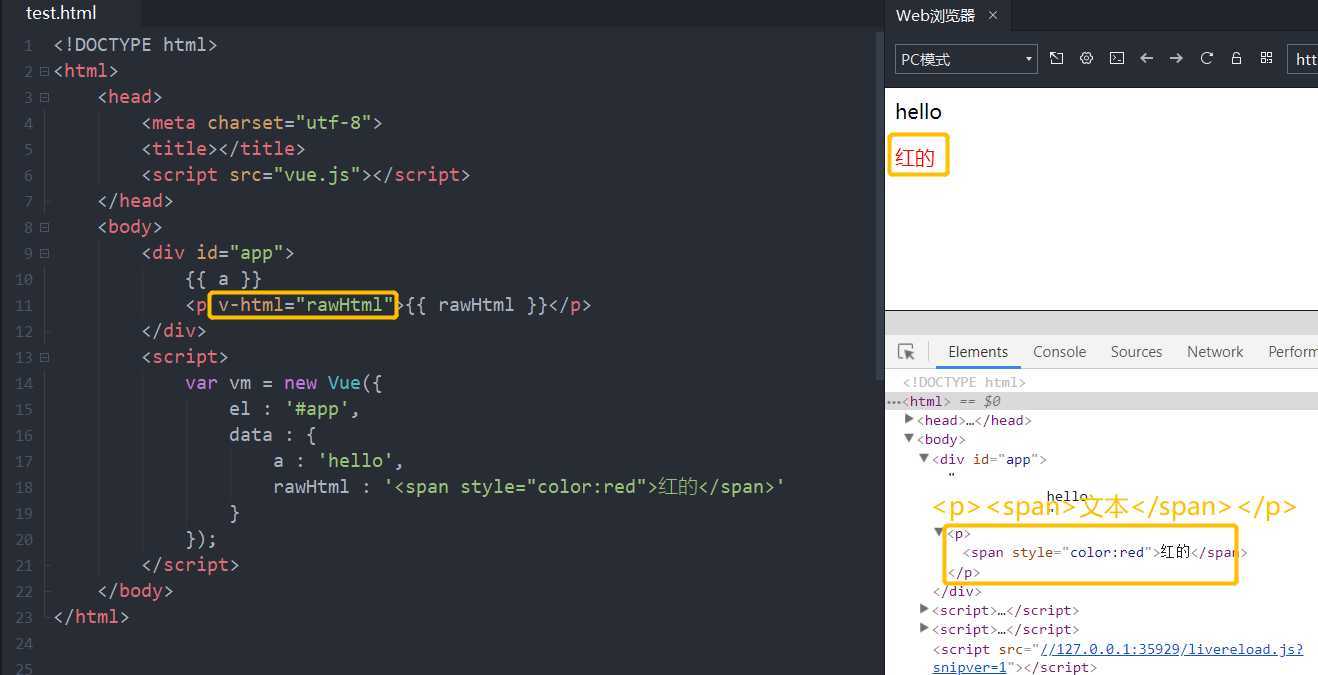Click the meta charset="utf-8" code line
The image size is (1318, 675).
[x=261, y=123]
